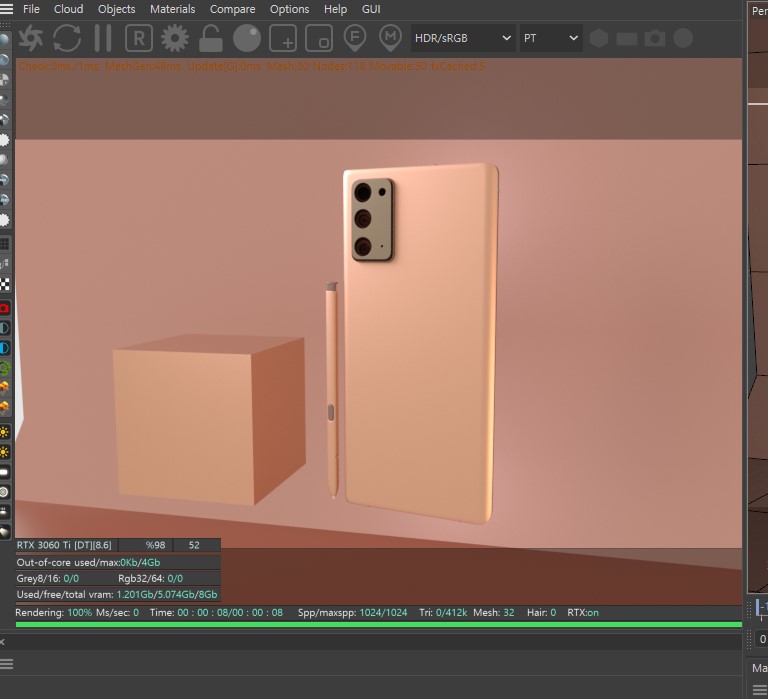768x699 pixels.
Task: Click the greyed hexagon toolbar icon
Action: (x=599, y=38)
